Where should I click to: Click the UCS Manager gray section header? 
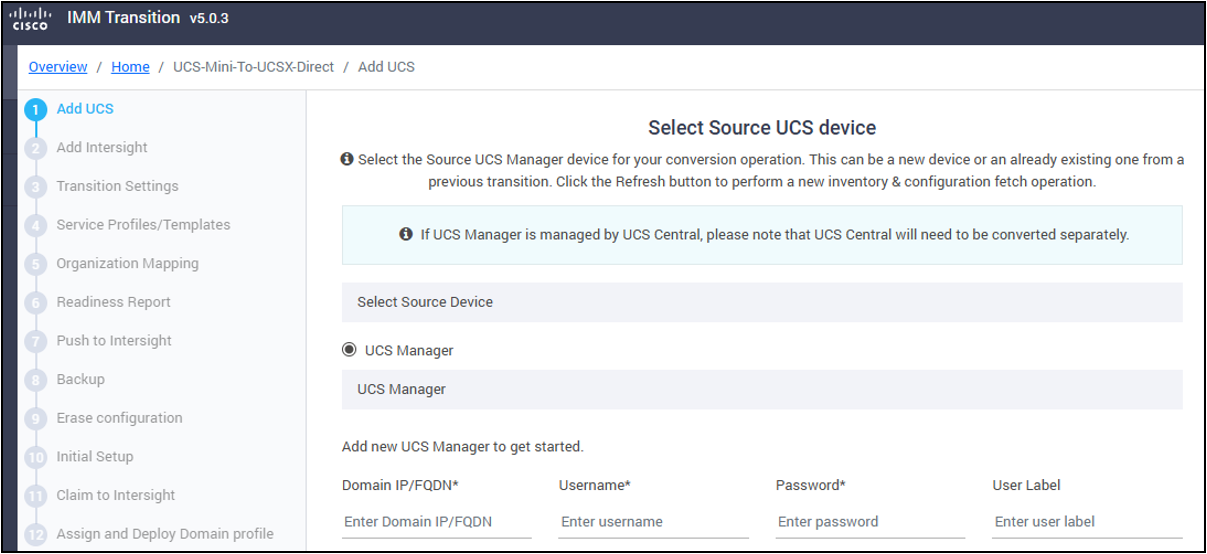click(762, 389)
